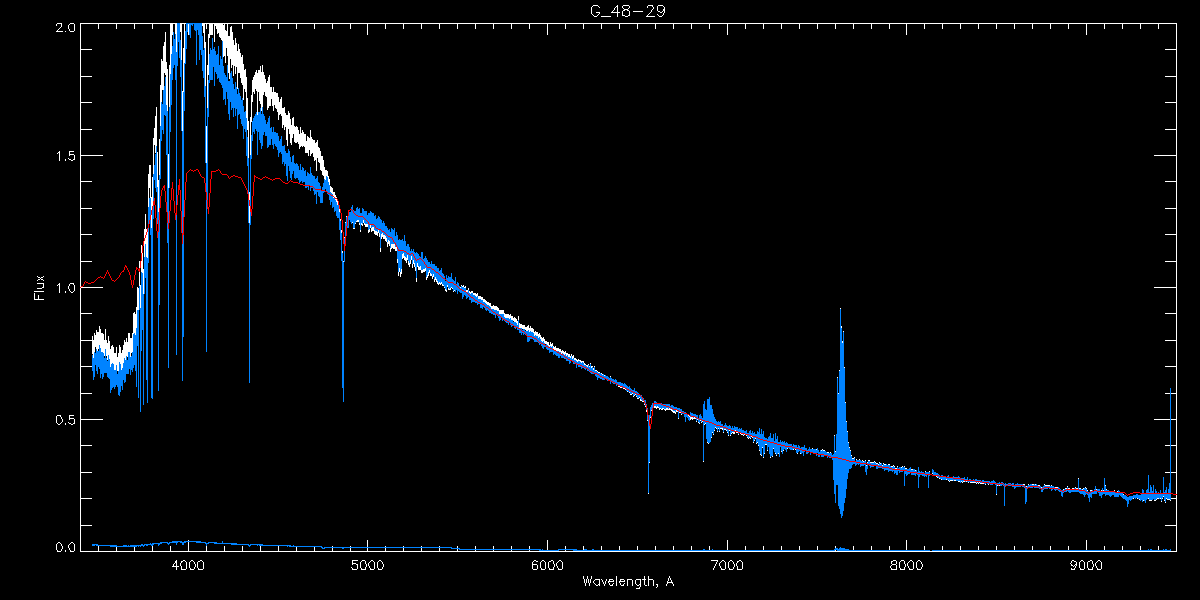The image size is (1200, 600).
Task: Click the Flux axis label
Action: (39, 288)
